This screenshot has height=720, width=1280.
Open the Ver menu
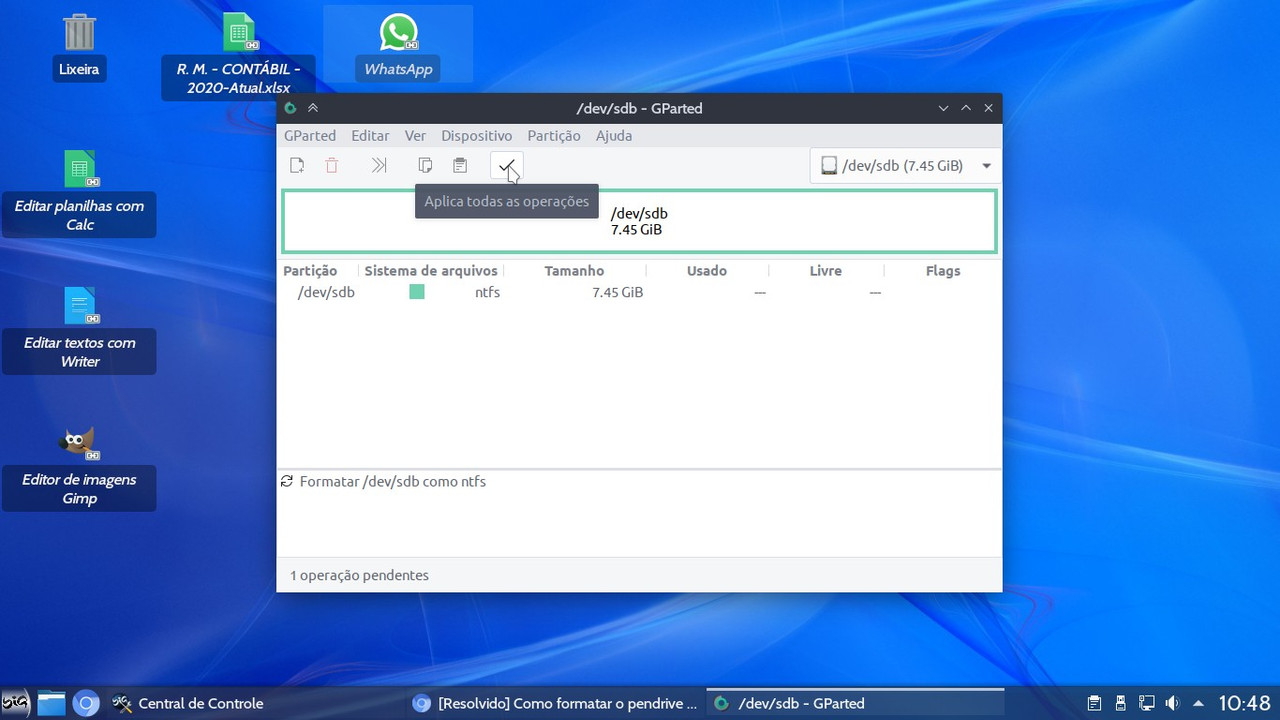[x=415, y=136]
